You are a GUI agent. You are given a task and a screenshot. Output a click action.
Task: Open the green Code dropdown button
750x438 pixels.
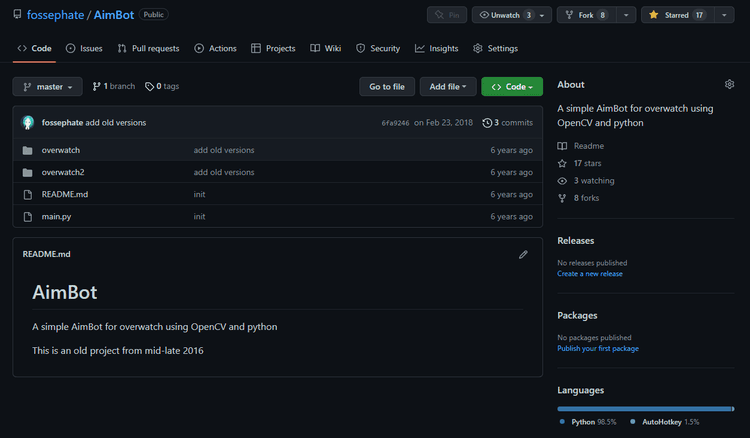click(512, 87)
